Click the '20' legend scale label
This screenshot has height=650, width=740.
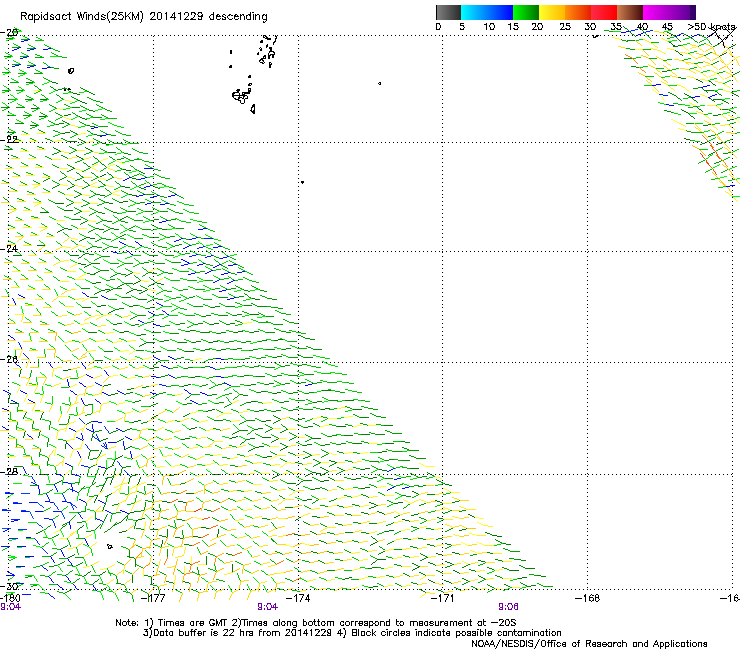pos(537,27)
